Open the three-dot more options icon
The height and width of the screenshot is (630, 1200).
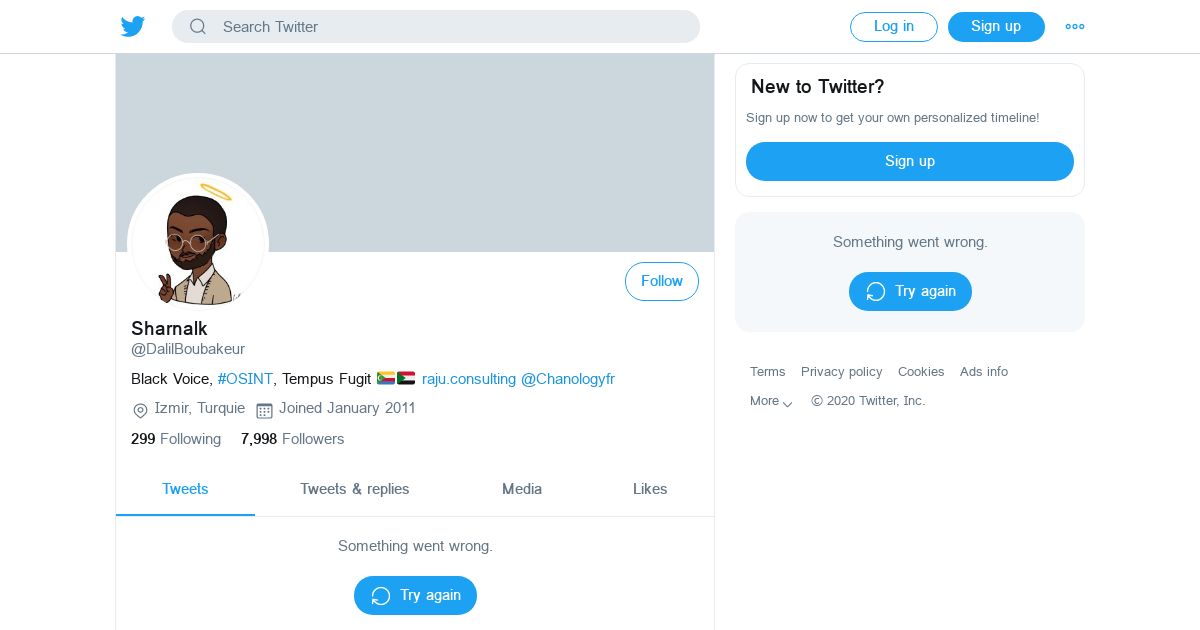click(1075, 27)
